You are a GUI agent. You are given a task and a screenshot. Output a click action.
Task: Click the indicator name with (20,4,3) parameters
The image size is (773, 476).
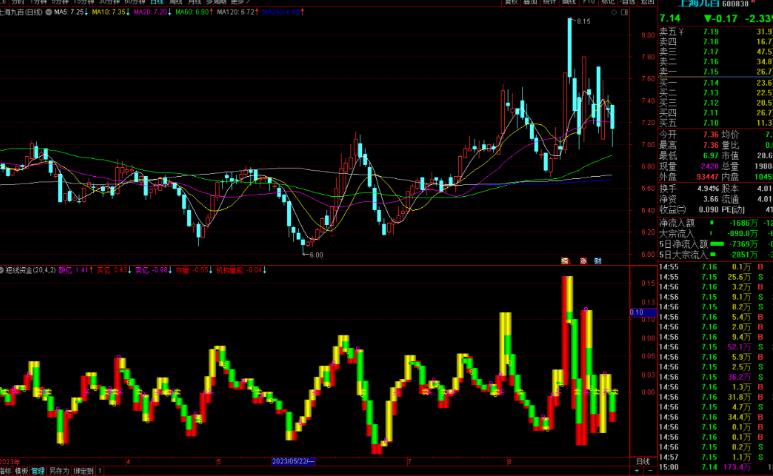point(31,270)
